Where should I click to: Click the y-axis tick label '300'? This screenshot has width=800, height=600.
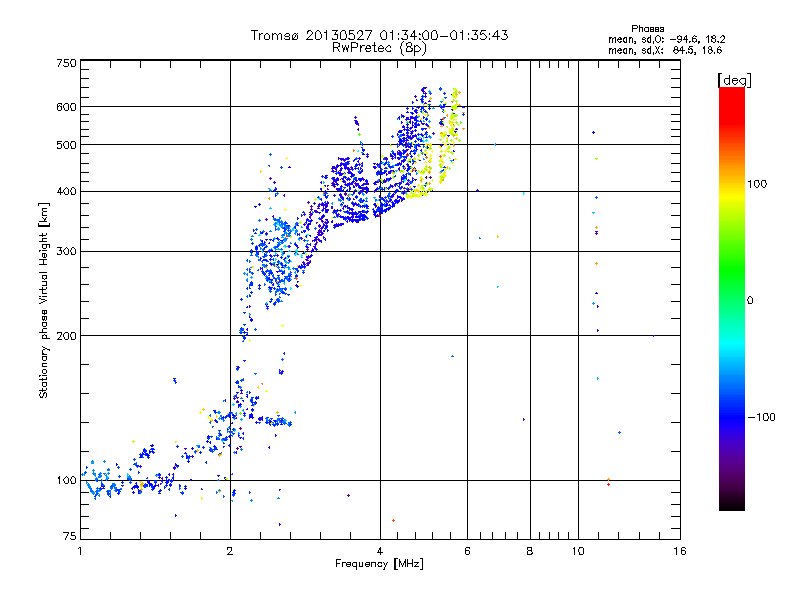pyautogui.click(x=66, y=252)
